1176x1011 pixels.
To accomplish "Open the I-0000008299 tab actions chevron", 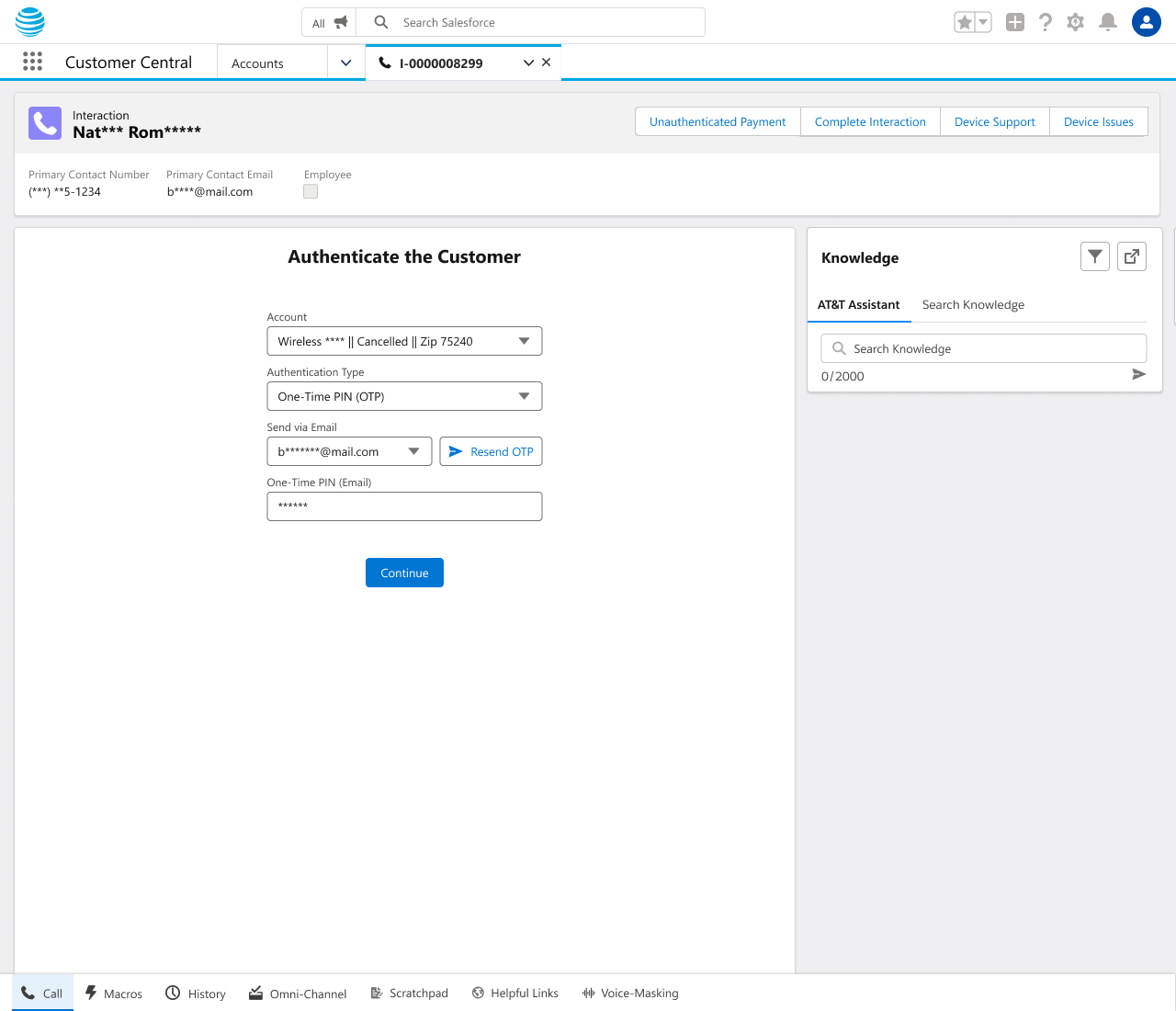I will tap(528, 62).
